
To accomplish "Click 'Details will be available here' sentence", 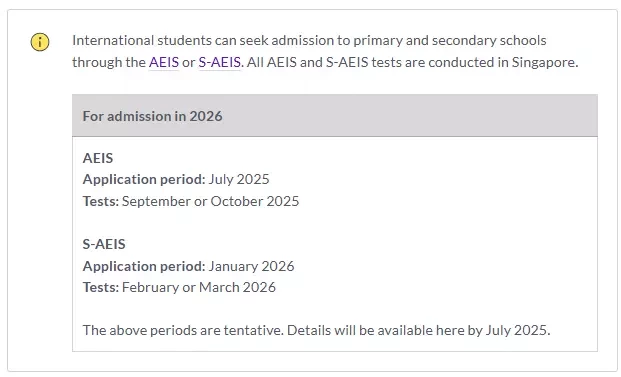I will click(419, 330).
